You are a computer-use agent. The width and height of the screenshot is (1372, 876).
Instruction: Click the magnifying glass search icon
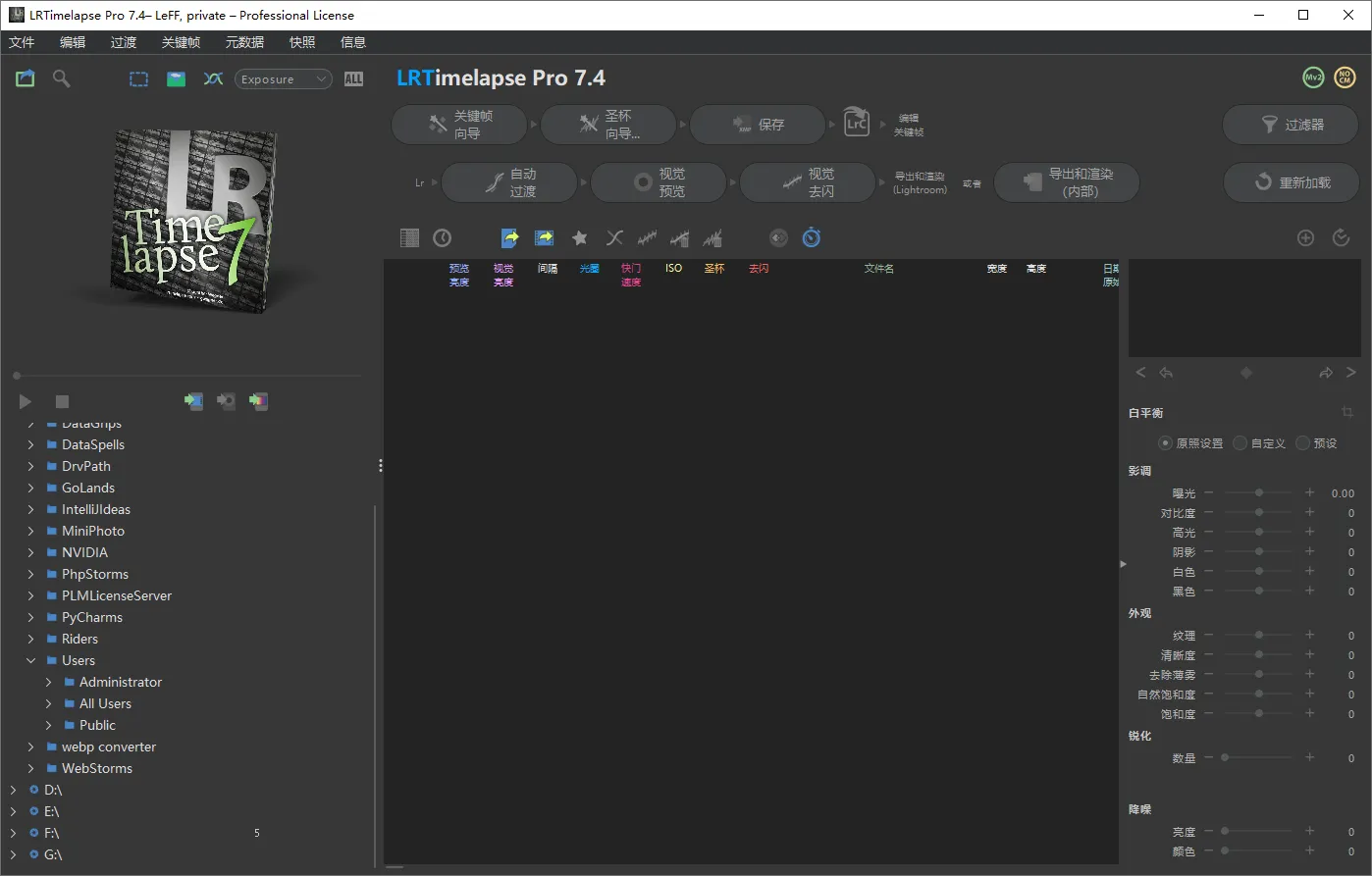tap(62, 78)
